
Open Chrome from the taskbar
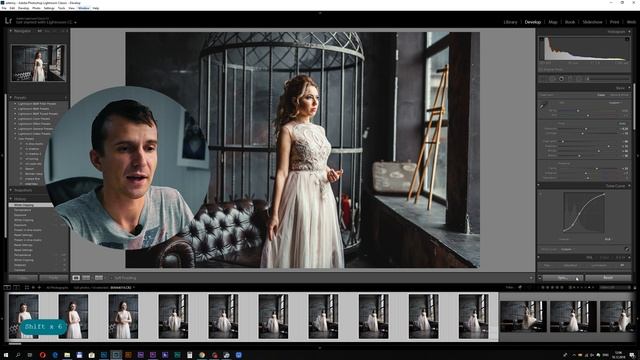click(x=202, y=355)
